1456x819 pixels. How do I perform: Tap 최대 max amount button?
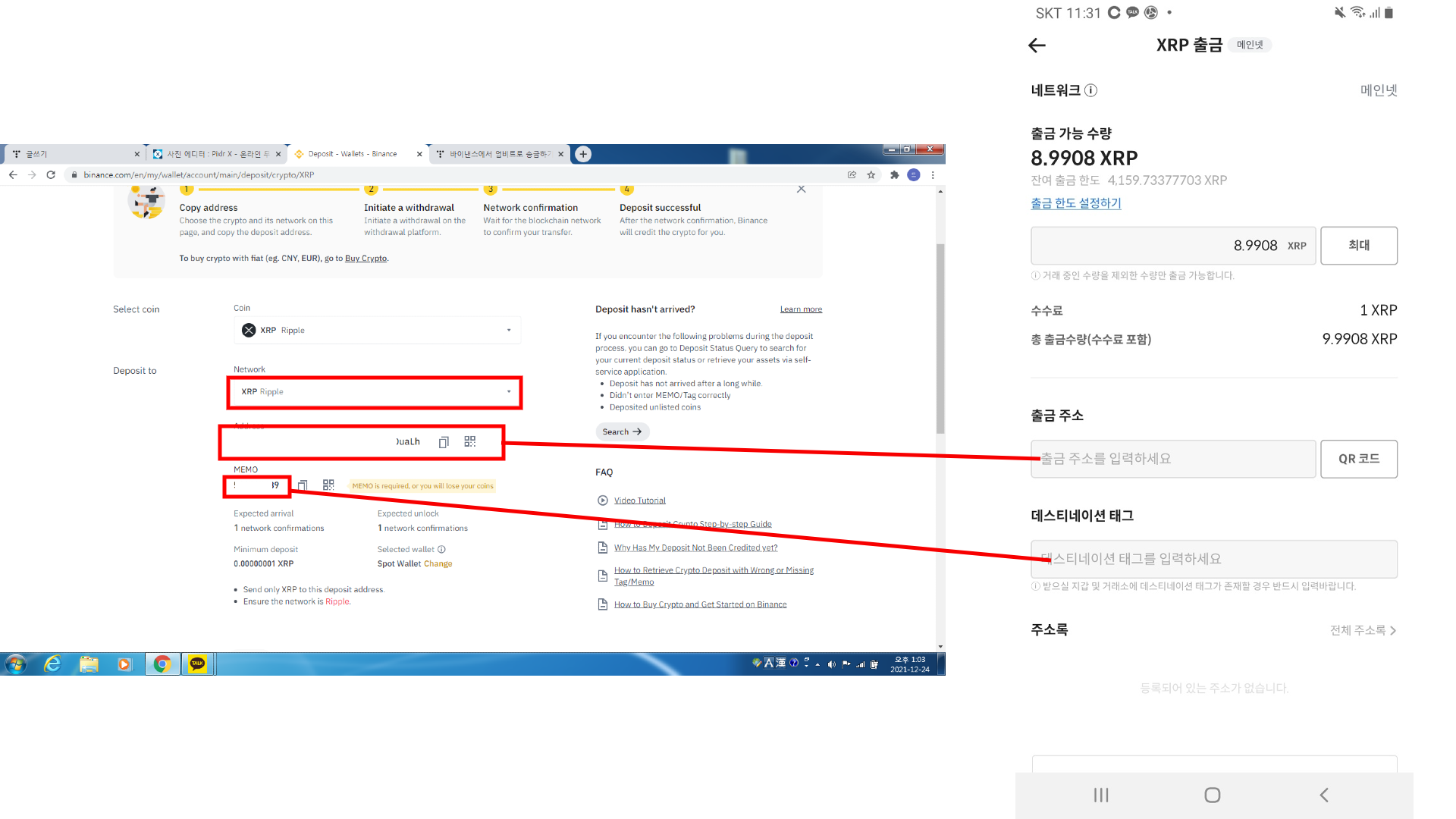pyautogui.click(x=1359, y=246)
